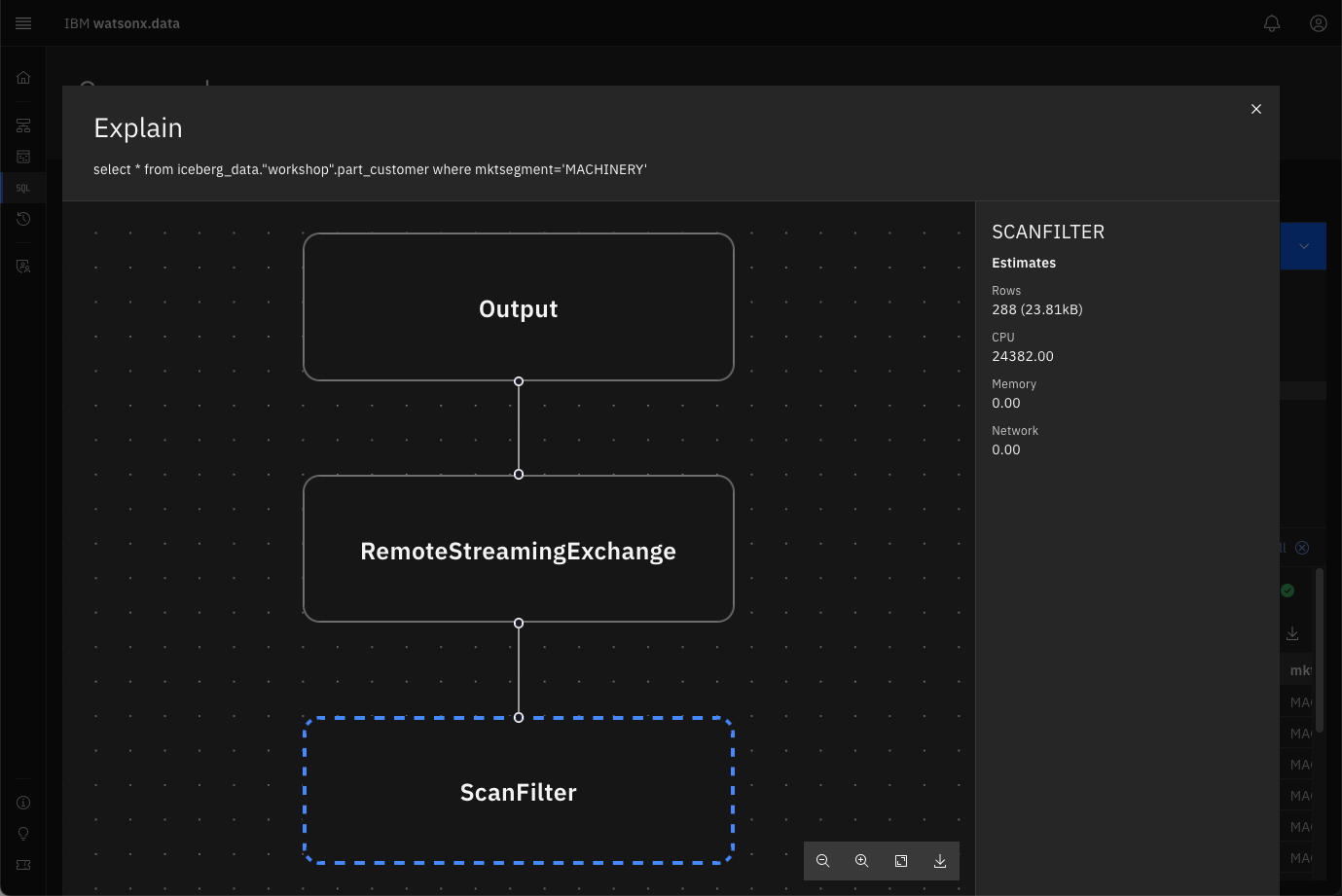1342x896 pixels.
Task: Zoom in the explain graph
Action: pyautogui.click(x=862, y=861)
